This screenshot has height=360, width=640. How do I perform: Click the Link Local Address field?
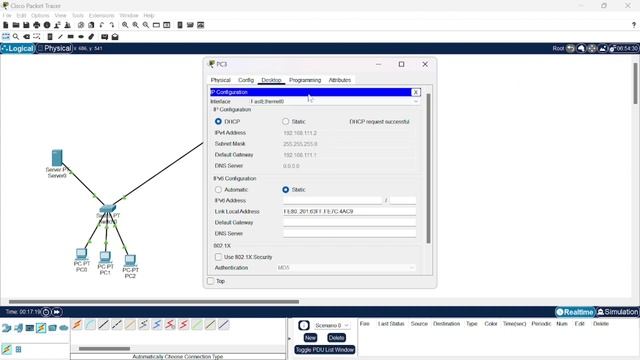pos(349,211)
